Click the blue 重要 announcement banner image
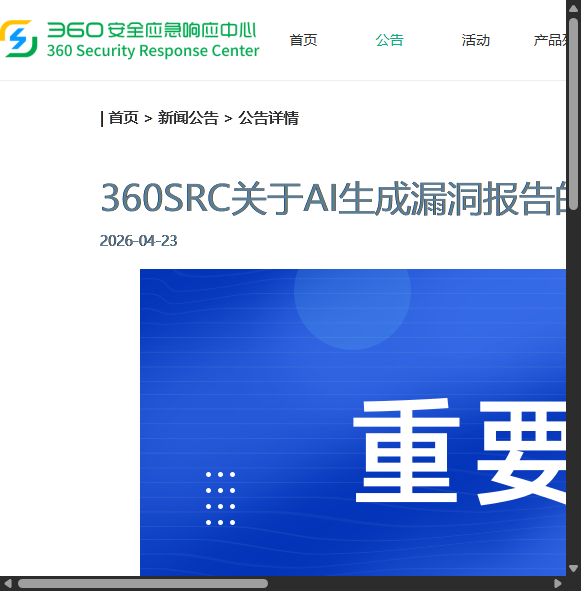 (x=353, y=422)
